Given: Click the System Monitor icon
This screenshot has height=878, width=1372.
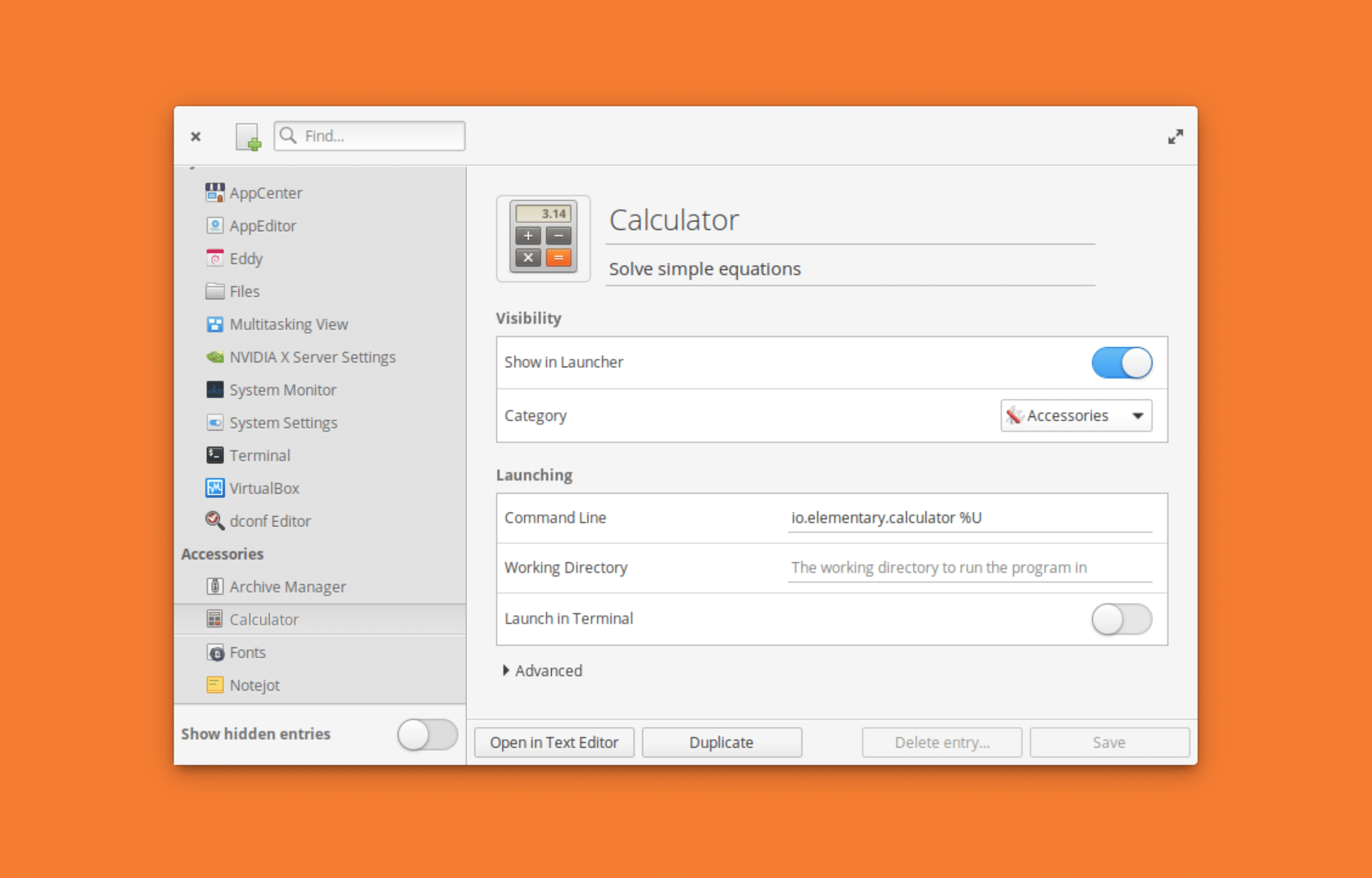Looking at the screenshot, I should (215, 389).
